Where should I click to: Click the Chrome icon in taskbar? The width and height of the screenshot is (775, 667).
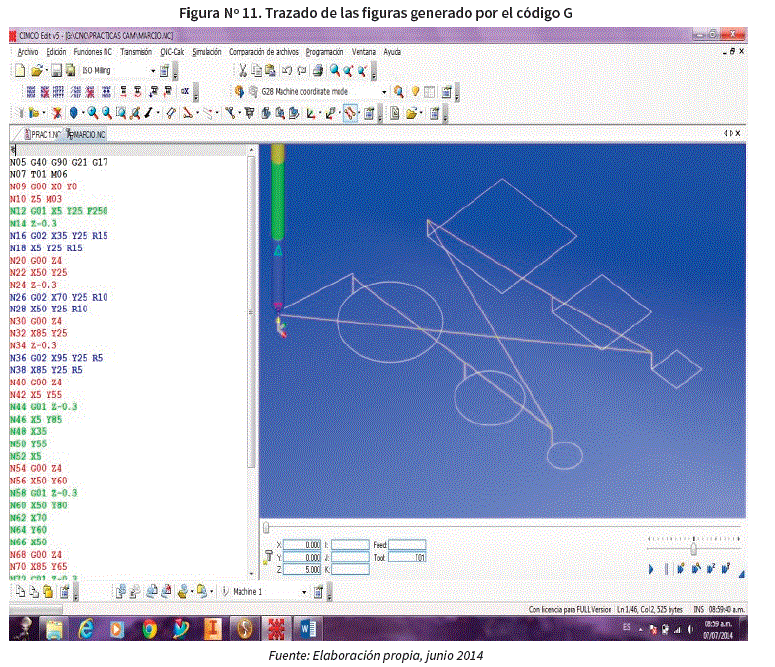click(x=149, y=628)
